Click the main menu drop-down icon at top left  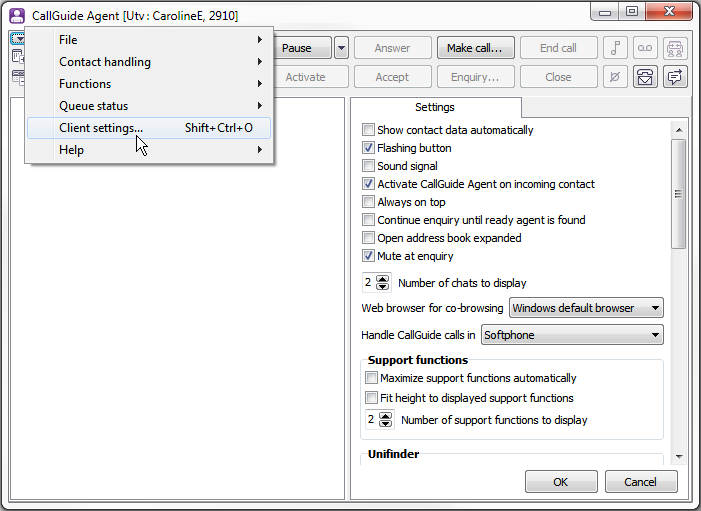click(17, 39)
